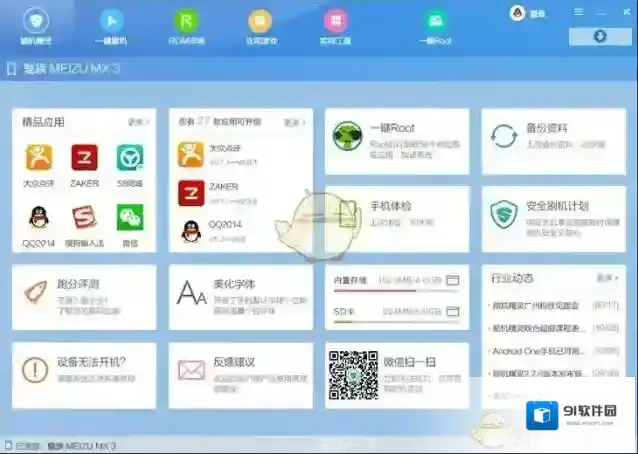Click the 搜狗输入法 app icon

click(84, 217)
